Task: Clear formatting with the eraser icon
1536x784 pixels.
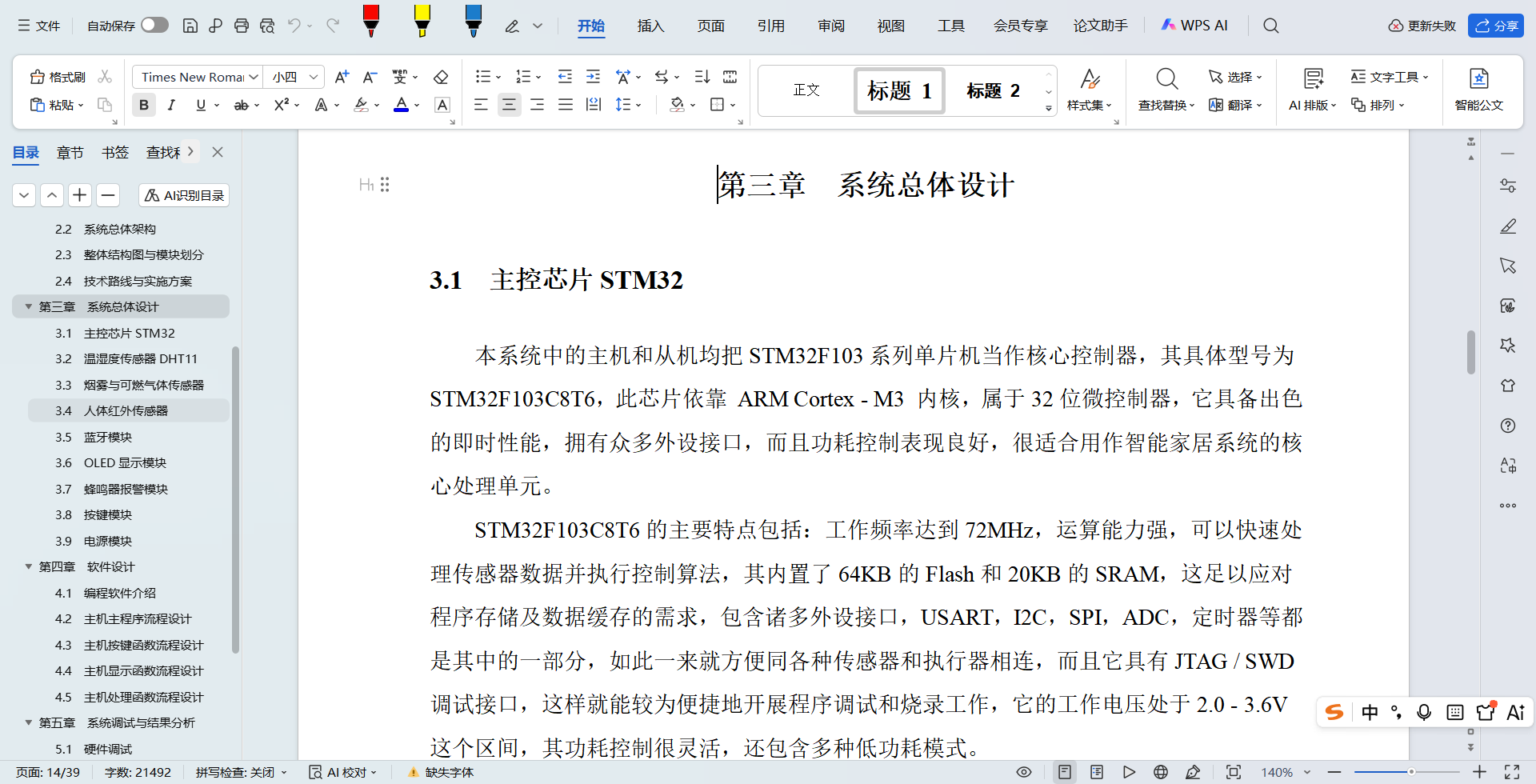Action: pos(441,77)
